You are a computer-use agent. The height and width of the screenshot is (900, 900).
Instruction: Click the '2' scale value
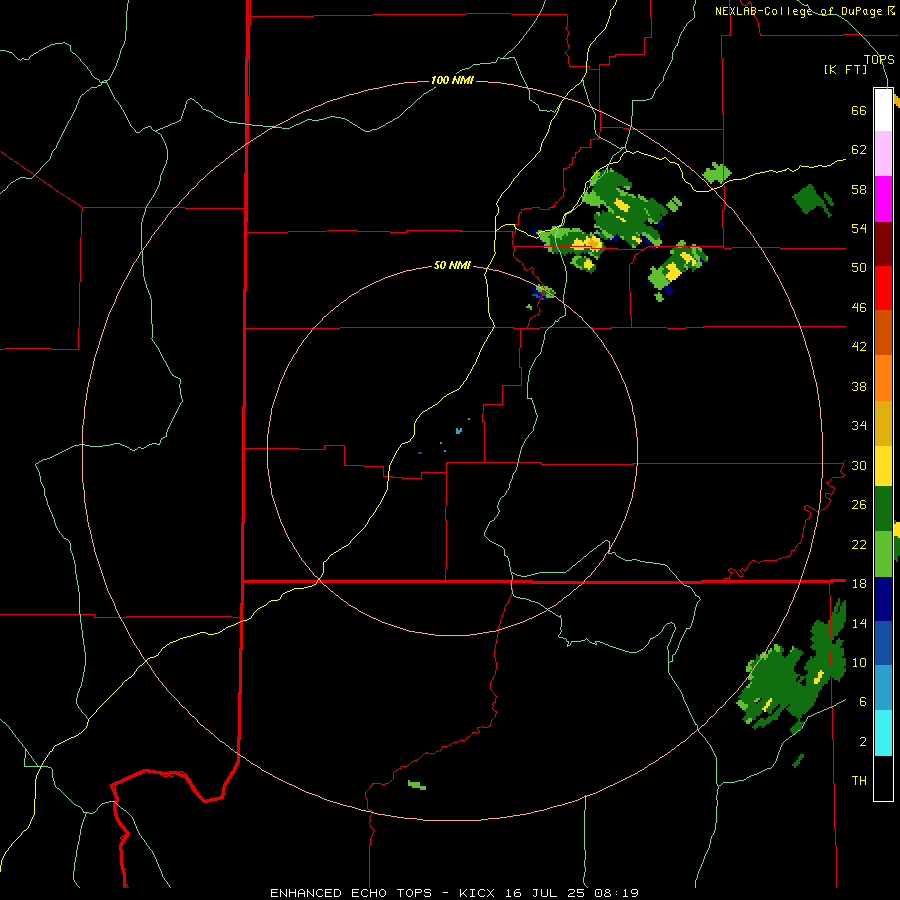tap(862, 742)
